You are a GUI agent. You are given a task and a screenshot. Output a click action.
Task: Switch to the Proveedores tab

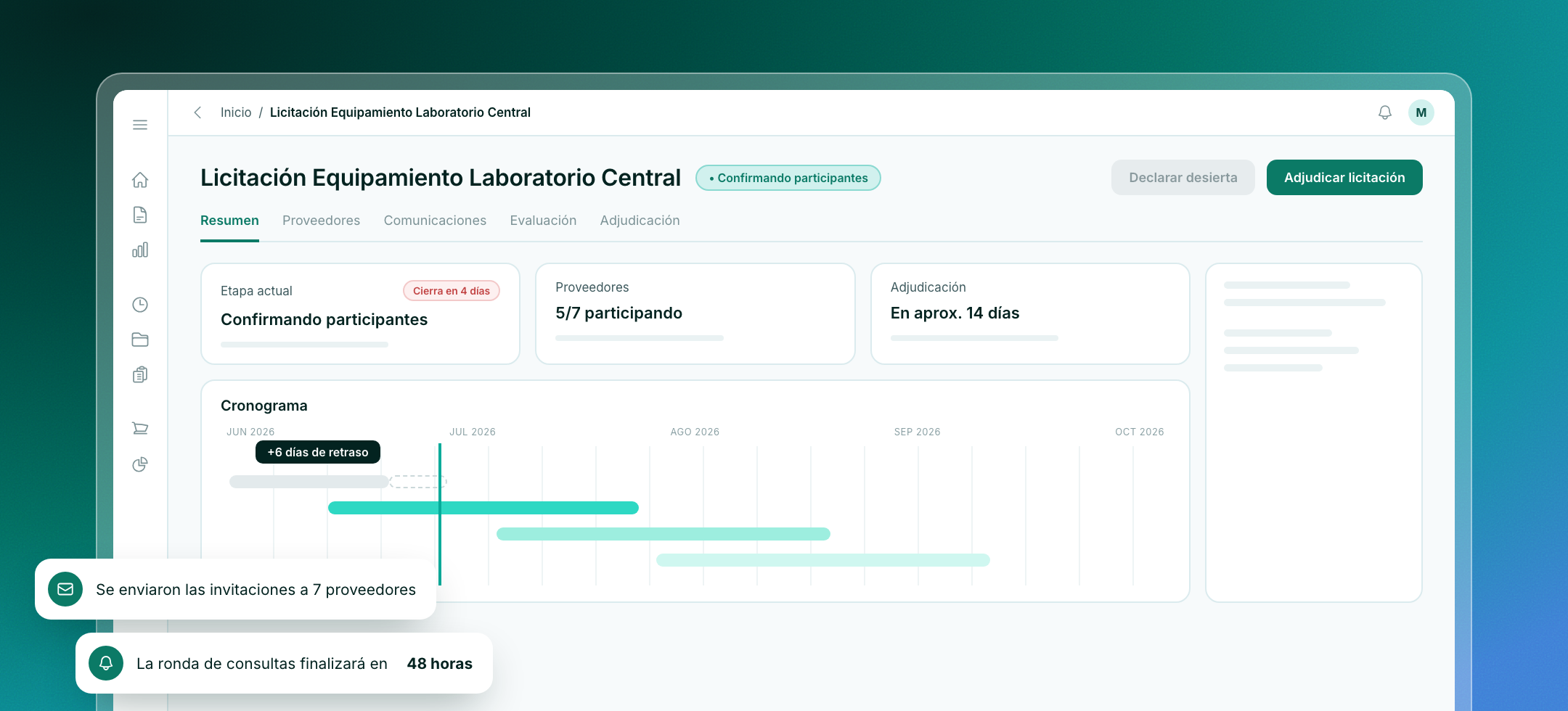[321, 221]
